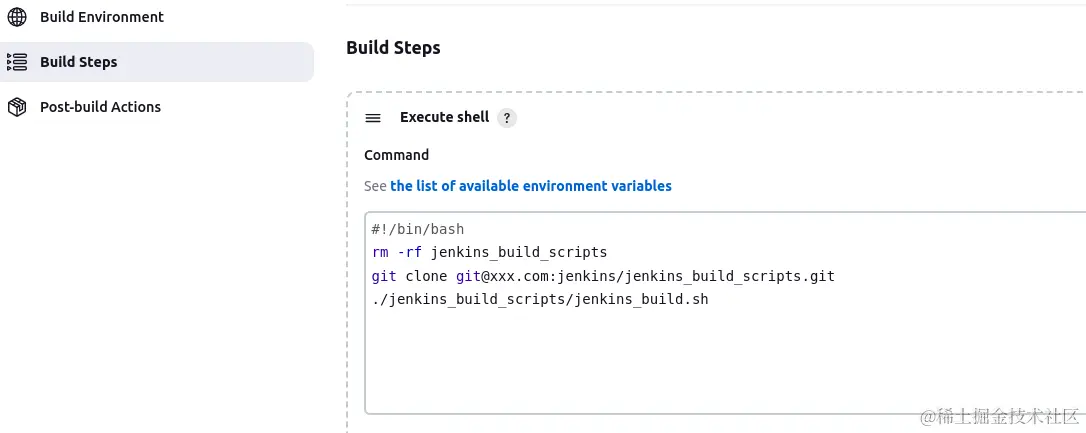Click the 'See' text before the link

[375, 186]
